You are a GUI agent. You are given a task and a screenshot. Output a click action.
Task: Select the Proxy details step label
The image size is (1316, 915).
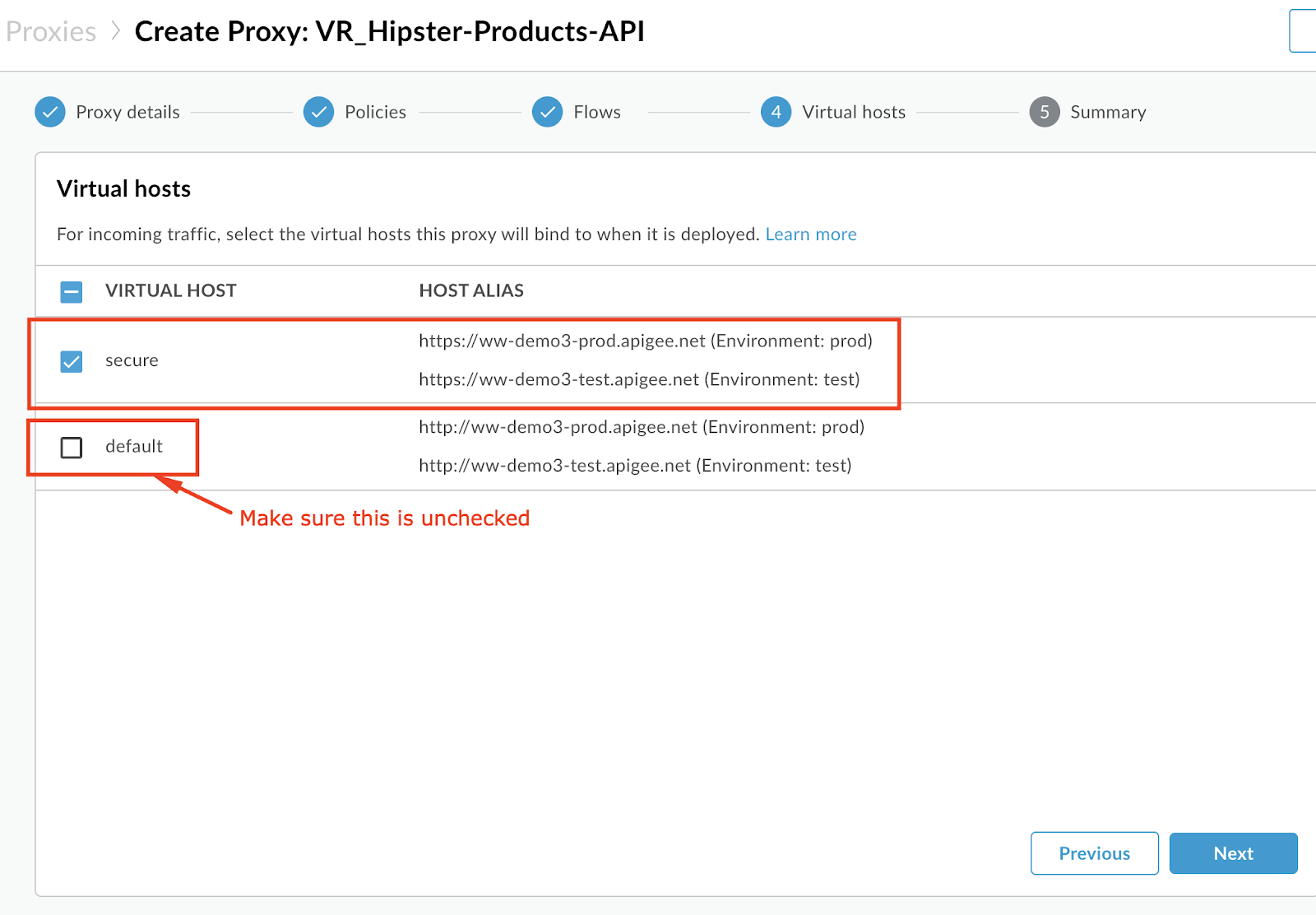click(x=127, y=112)
